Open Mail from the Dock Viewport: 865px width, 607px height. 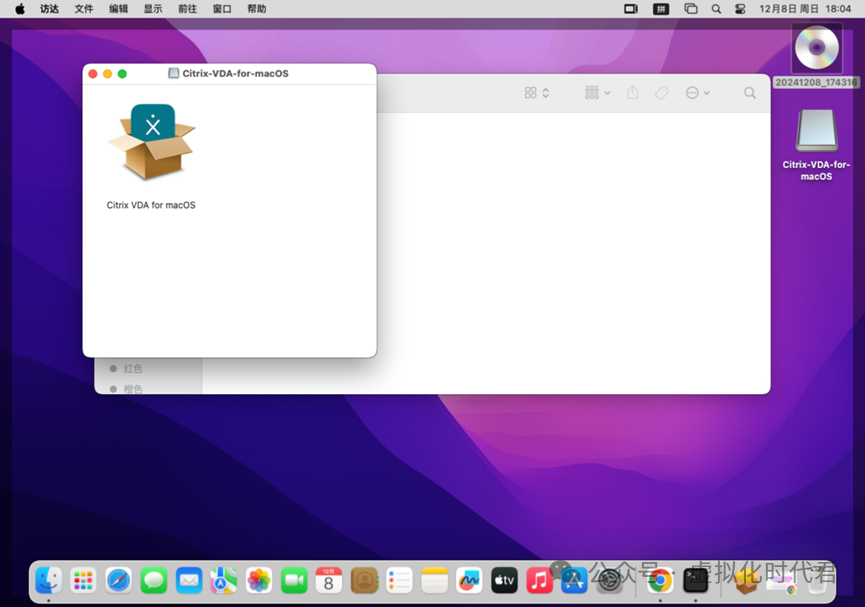point(189,581)
